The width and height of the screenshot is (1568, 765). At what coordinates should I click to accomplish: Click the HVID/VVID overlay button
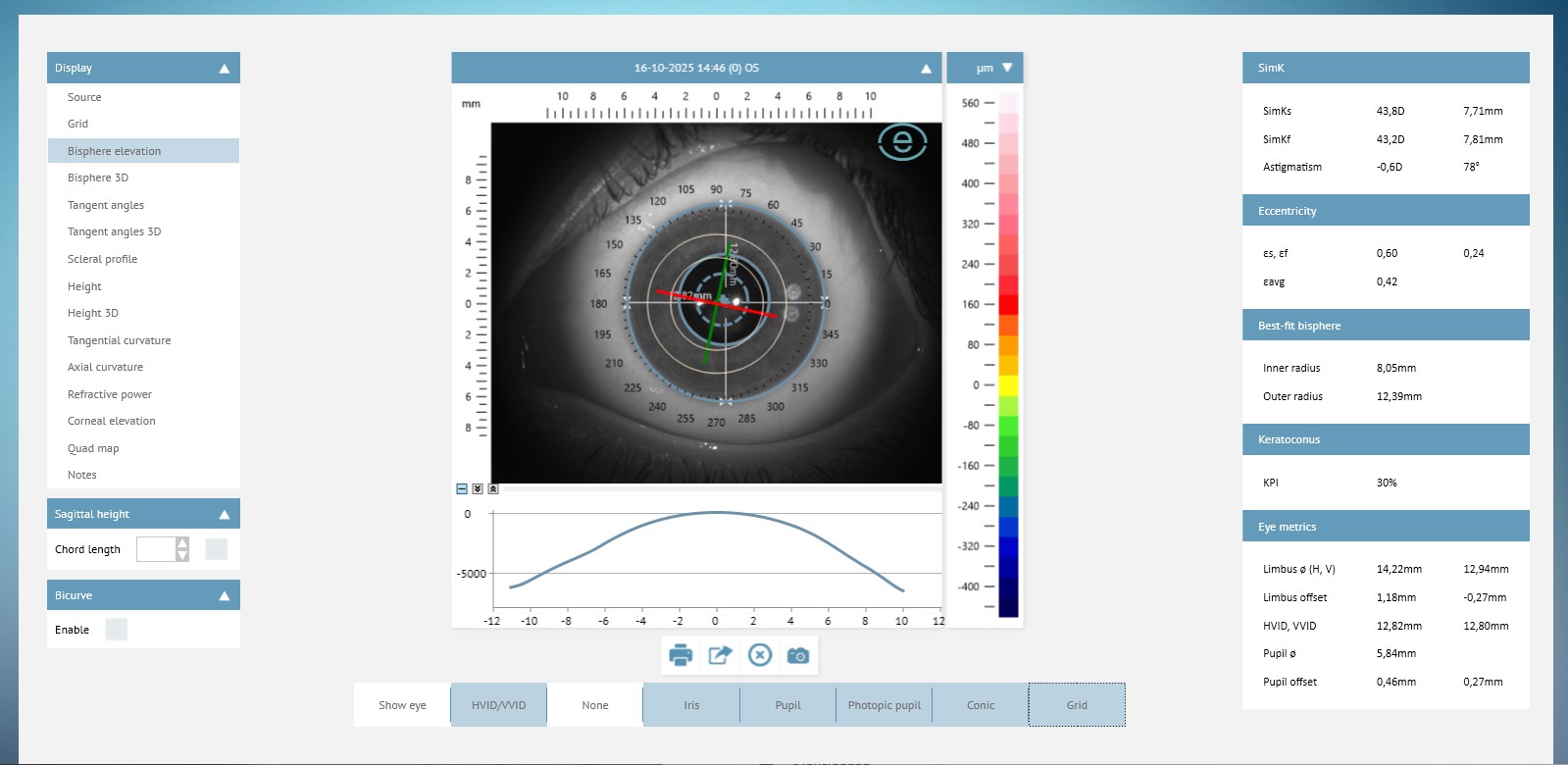(498, 705)
